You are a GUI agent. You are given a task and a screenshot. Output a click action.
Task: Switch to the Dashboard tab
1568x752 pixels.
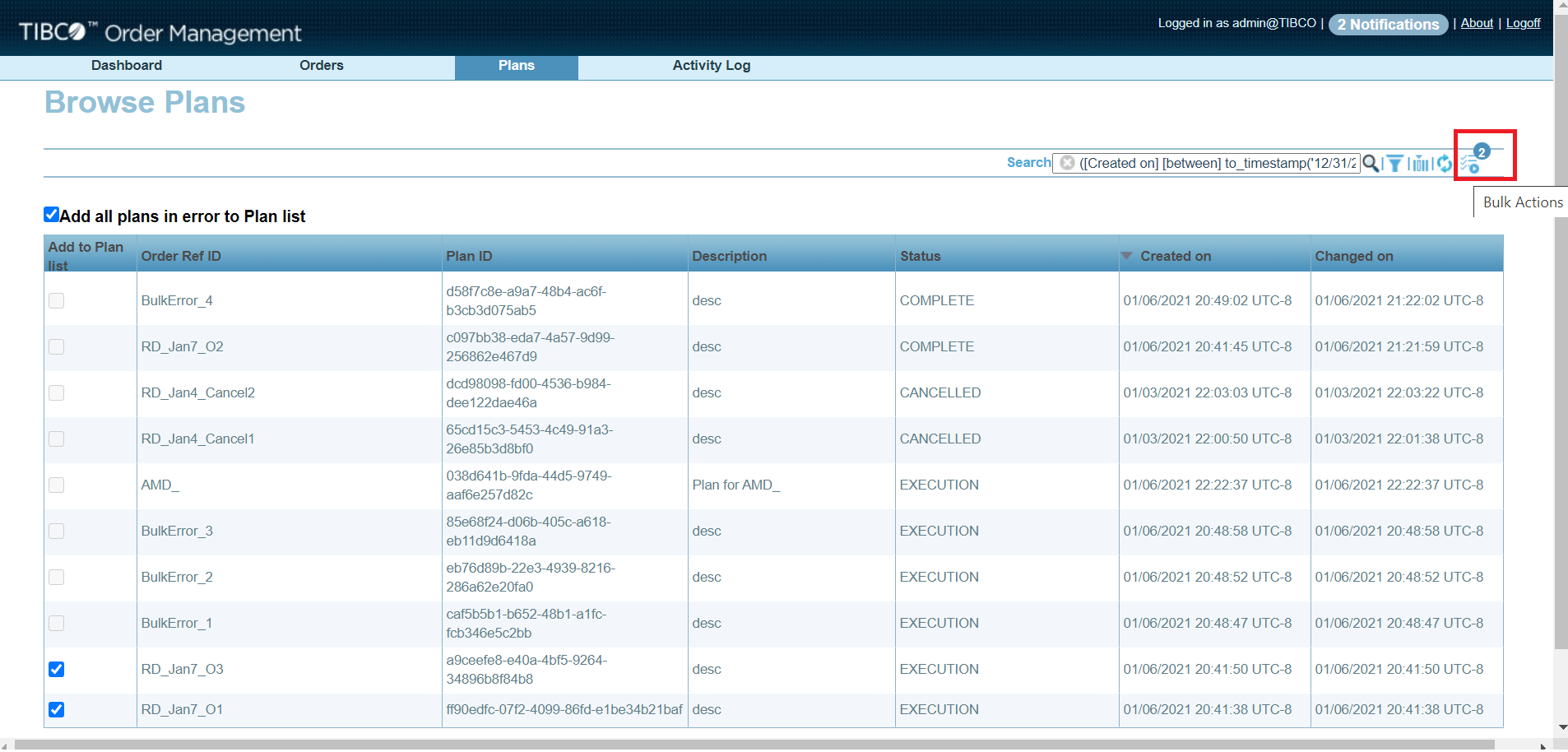point(127,66)
